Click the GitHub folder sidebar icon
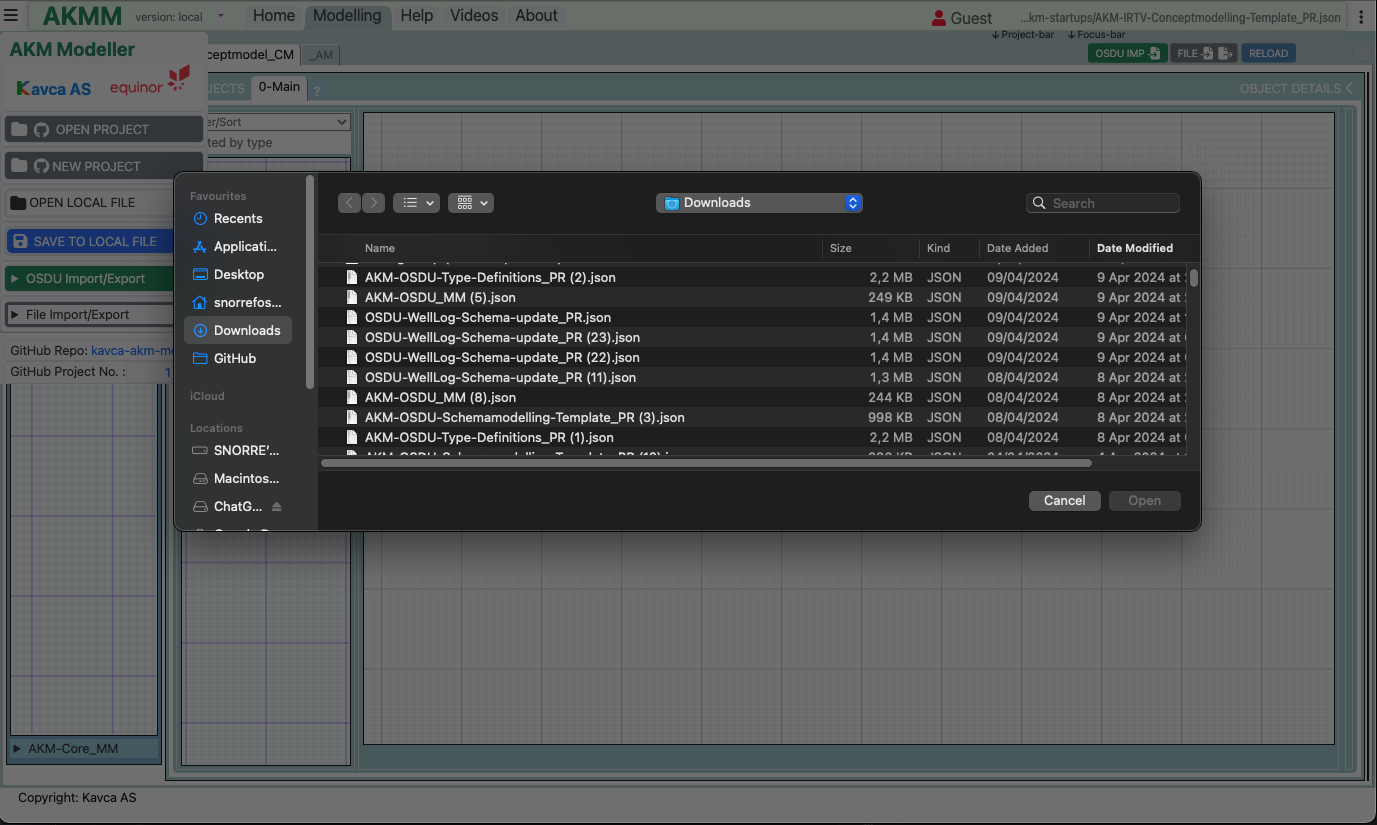The image size is (1377, 825). [200, 358]
